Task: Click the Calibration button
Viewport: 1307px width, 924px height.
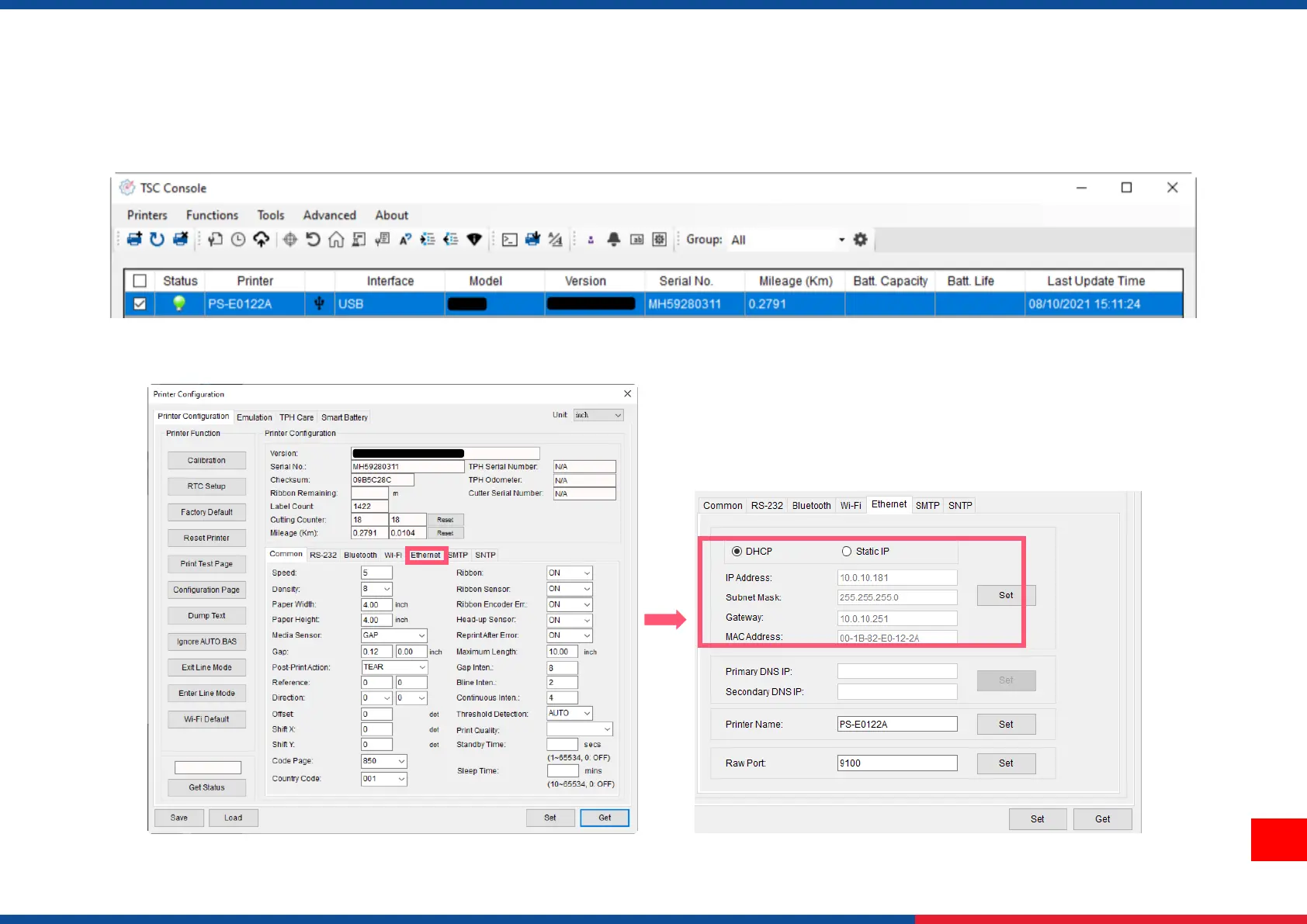Action: (206, 461)
